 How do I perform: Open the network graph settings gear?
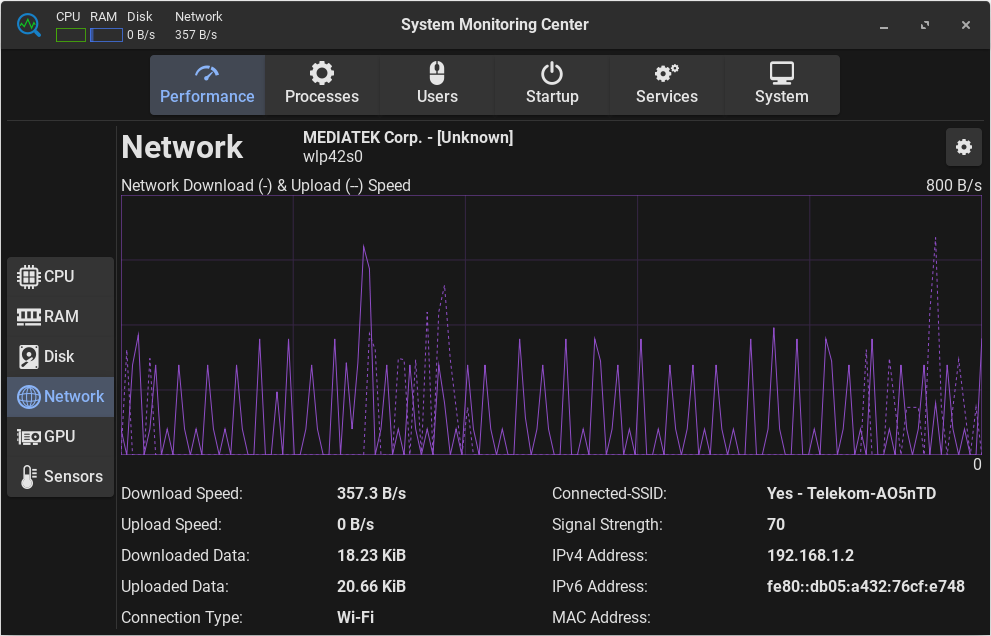point(963,147)
